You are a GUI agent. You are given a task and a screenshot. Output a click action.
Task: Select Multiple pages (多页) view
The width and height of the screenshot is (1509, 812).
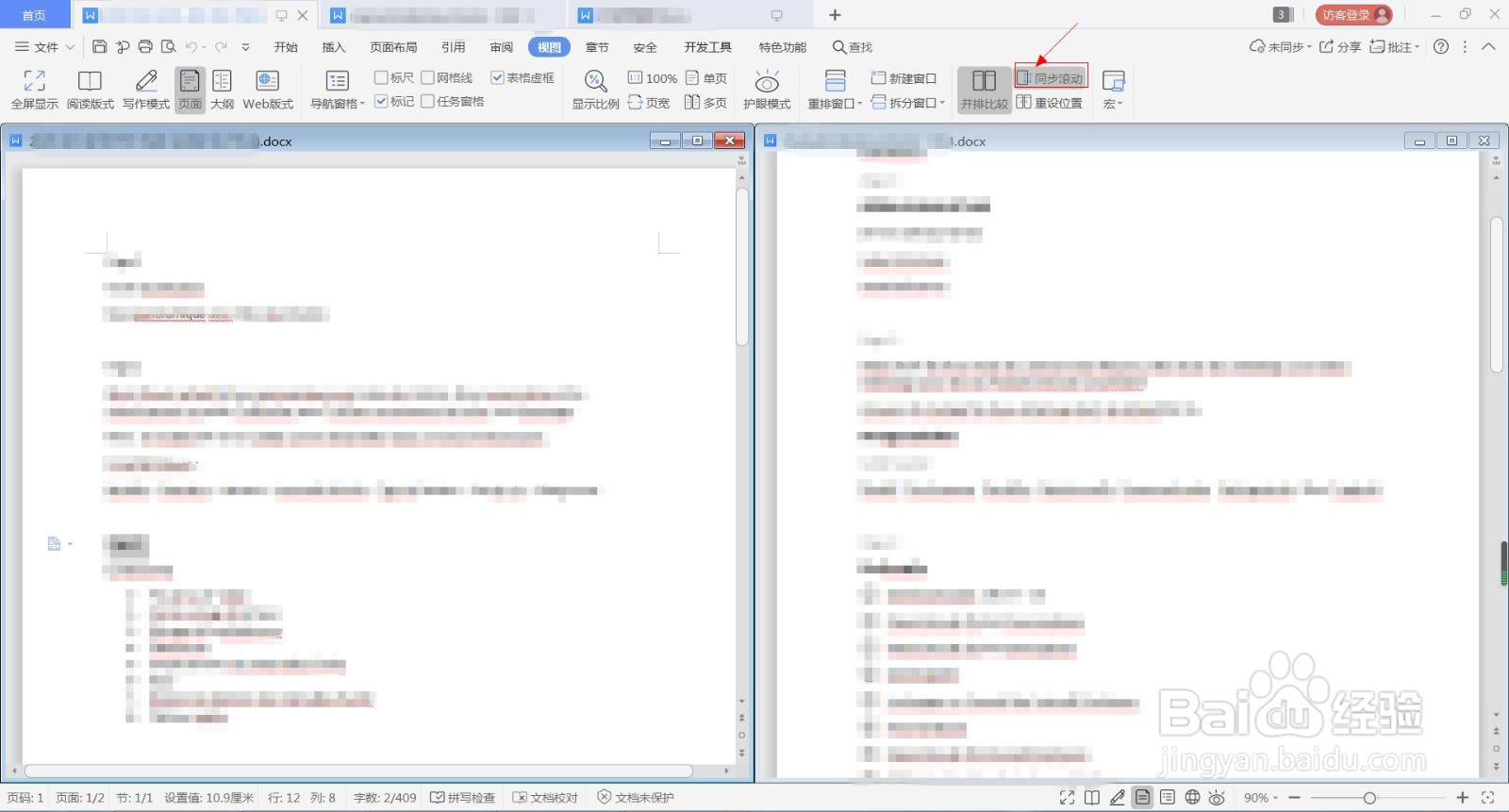coord(706,103)
